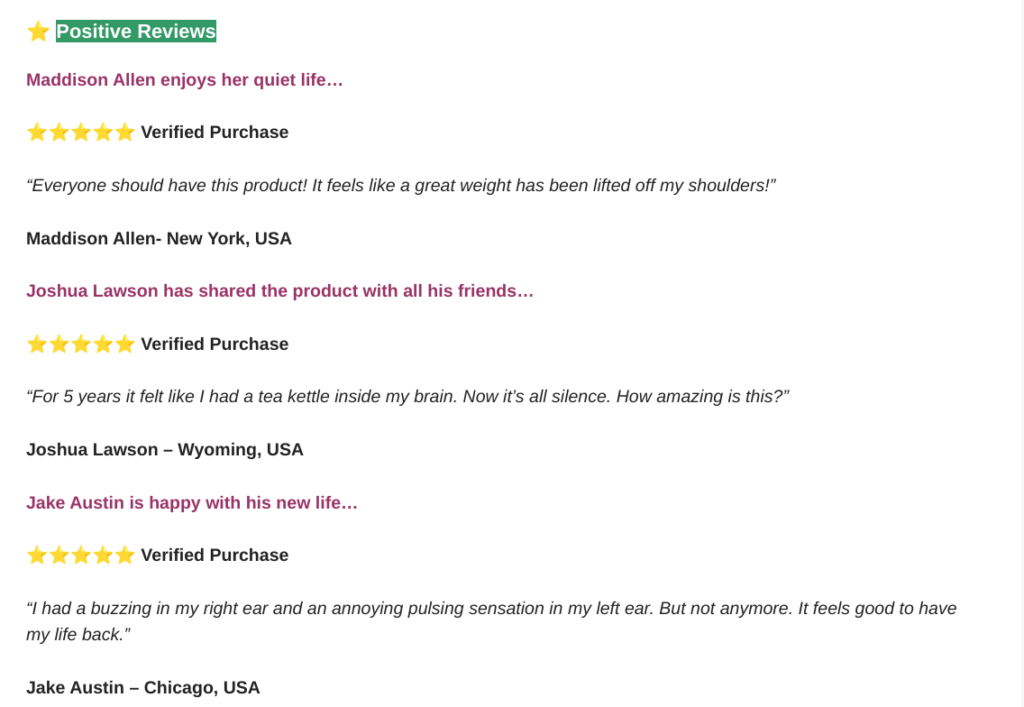Click the star icon beside Positive Reviews
Image resolution: width=1024 pixels, height=707 pixels.
point(39,31)
